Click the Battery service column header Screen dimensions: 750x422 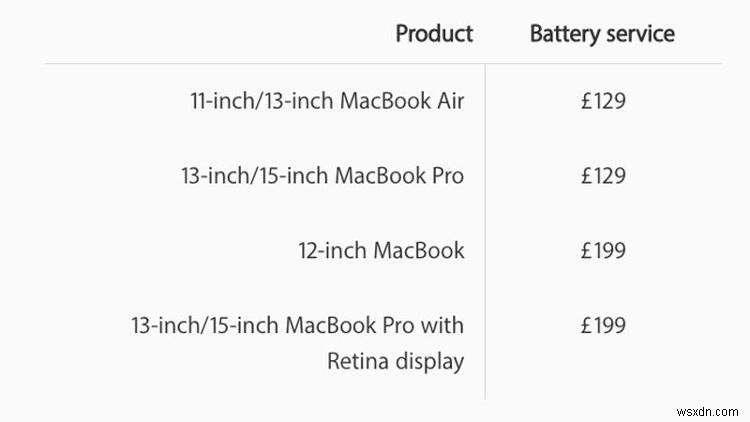(x=602, y=33)
